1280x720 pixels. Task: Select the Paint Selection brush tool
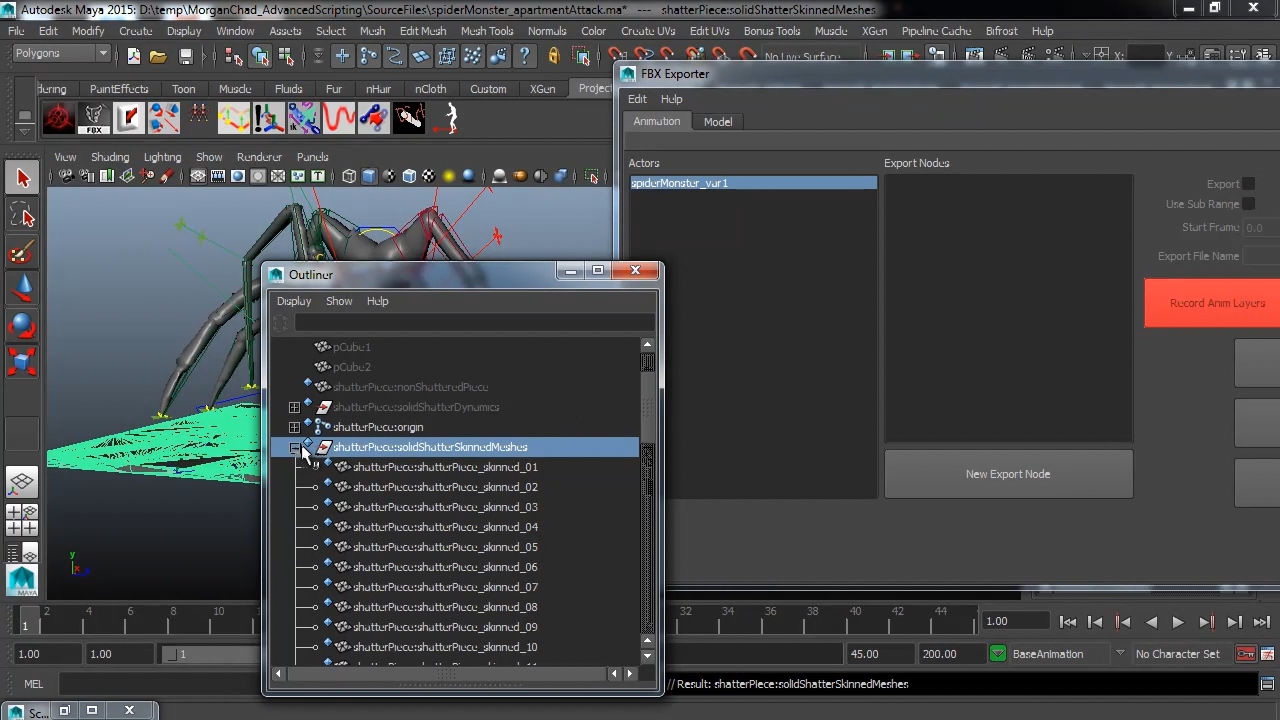(x=22, y=252)
